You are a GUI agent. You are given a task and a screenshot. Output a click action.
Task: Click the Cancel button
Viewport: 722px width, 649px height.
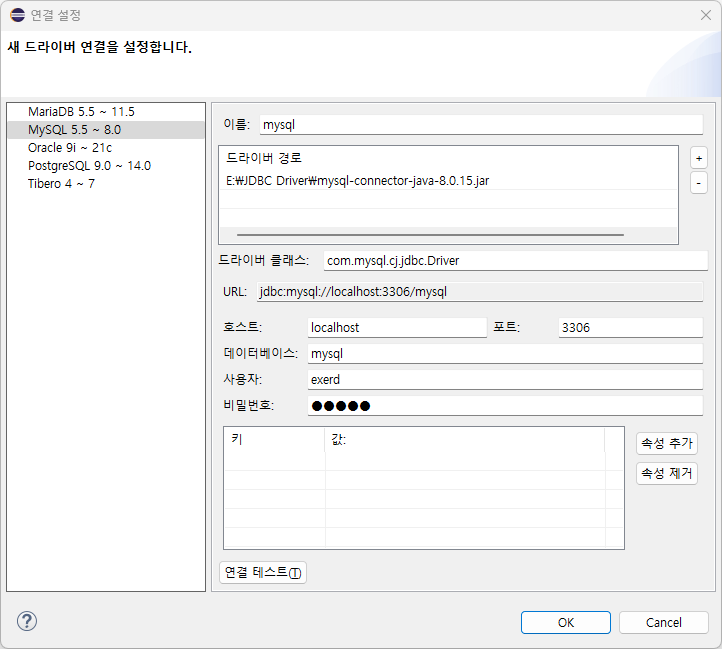(664, 623)
